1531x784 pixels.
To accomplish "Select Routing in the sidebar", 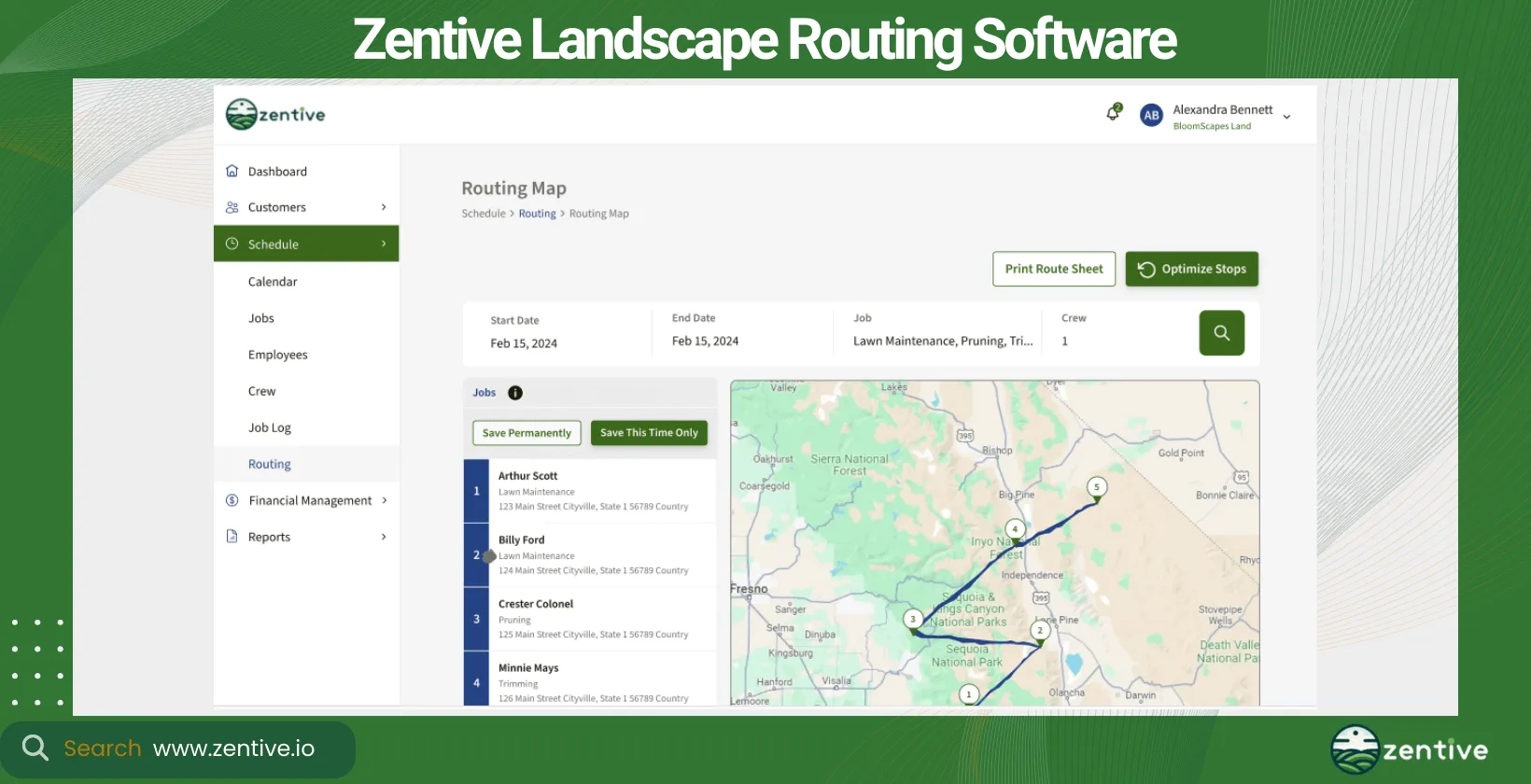I will pyautogui.click(x=270, y=464).
